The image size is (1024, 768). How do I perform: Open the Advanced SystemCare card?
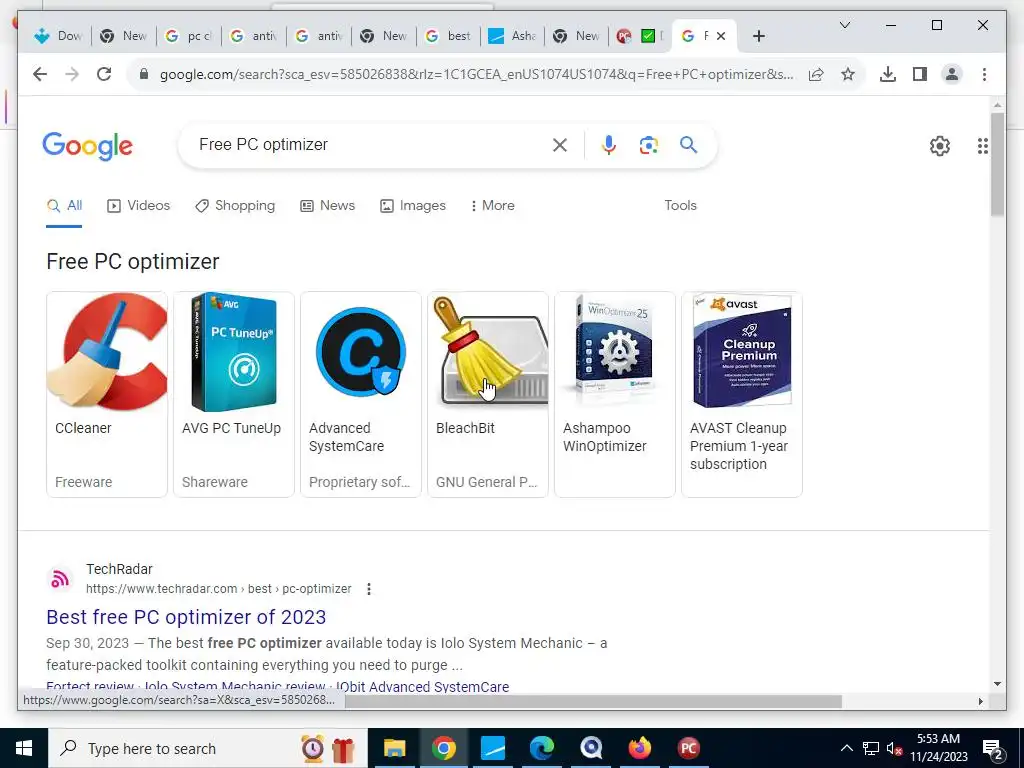tap(361, 394)
